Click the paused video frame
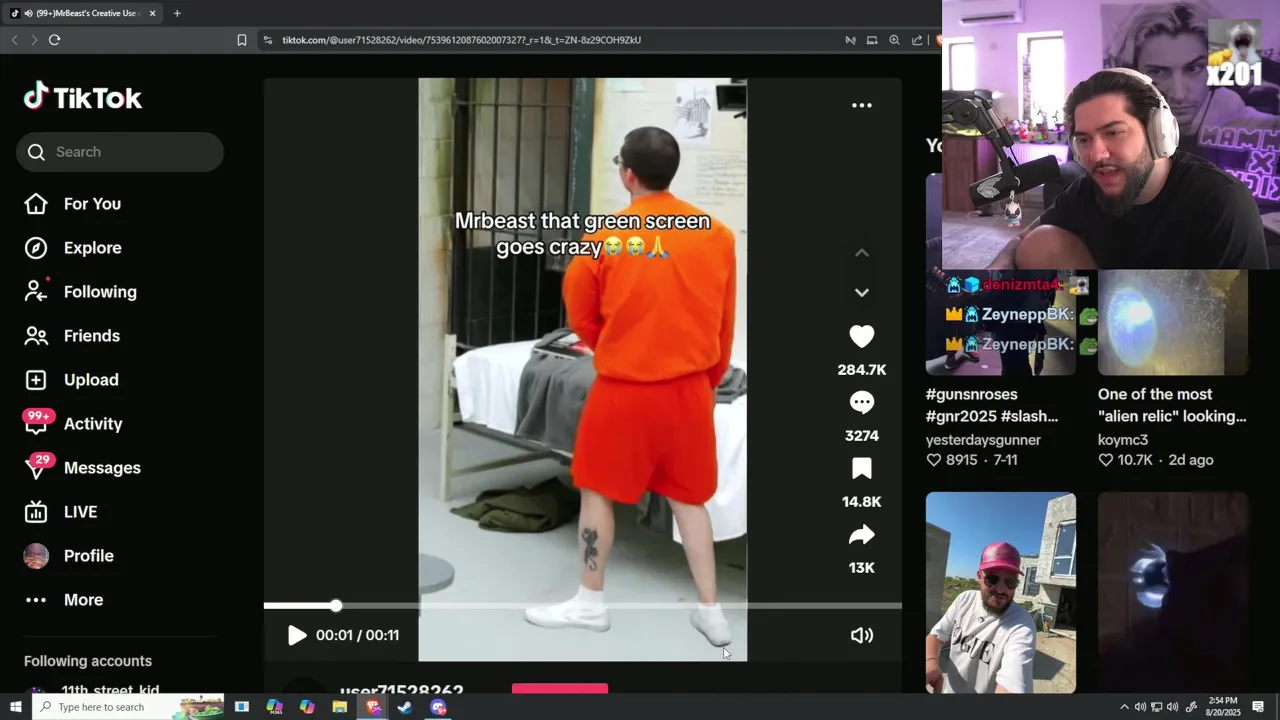Screen dimensions: 1280x720 coord(582,370)
